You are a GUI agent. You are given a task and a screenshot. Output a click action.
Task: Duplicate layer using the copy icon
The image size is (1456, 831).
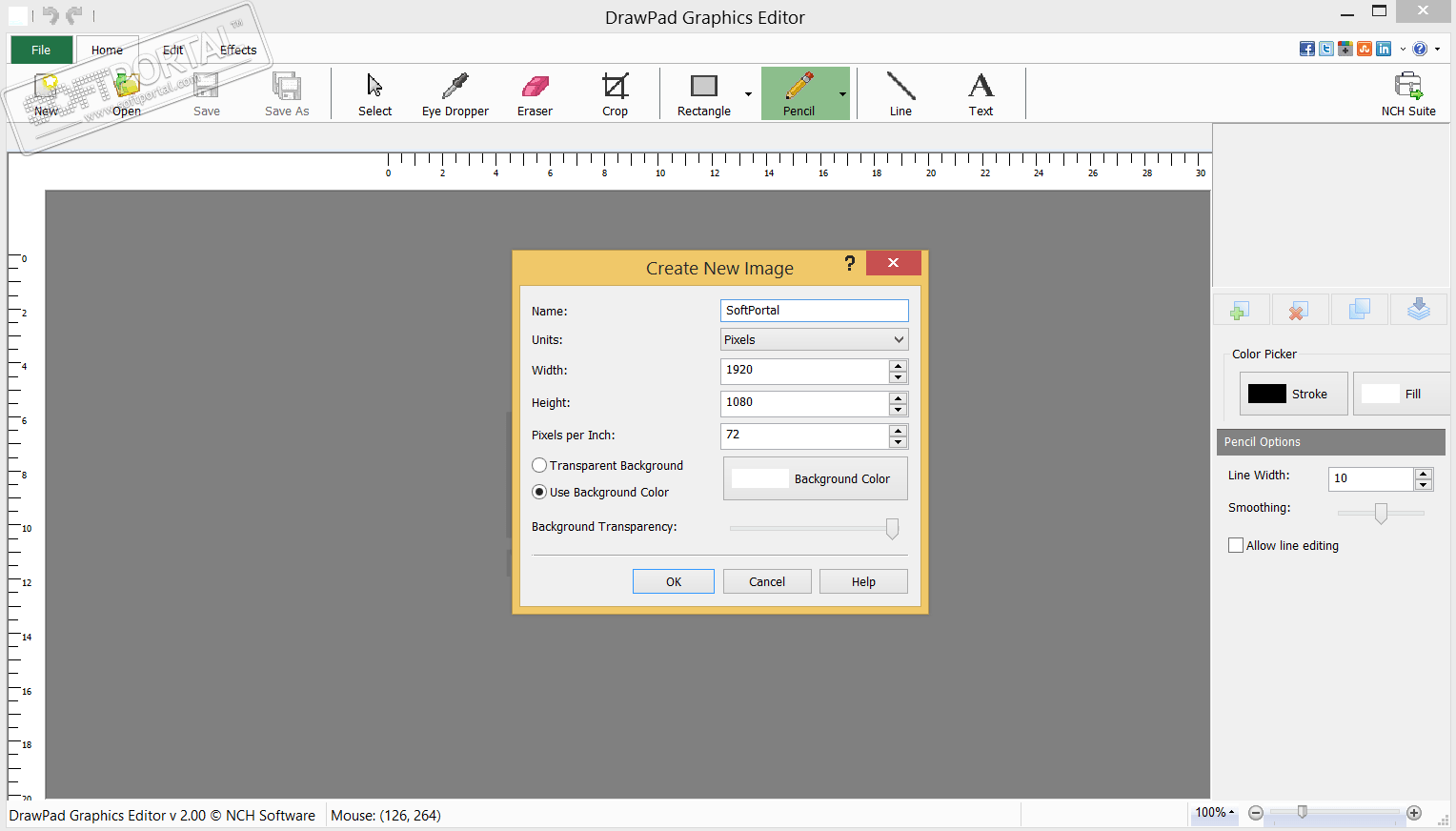point(1359,310)
